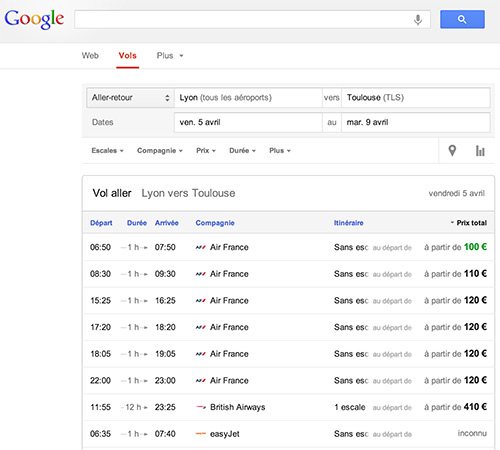The height and width of the screenshot is (450, 500).
Task: Click the Air France logo on 17:20 flight
Action: pyautogui.click(x=201, y=327)
